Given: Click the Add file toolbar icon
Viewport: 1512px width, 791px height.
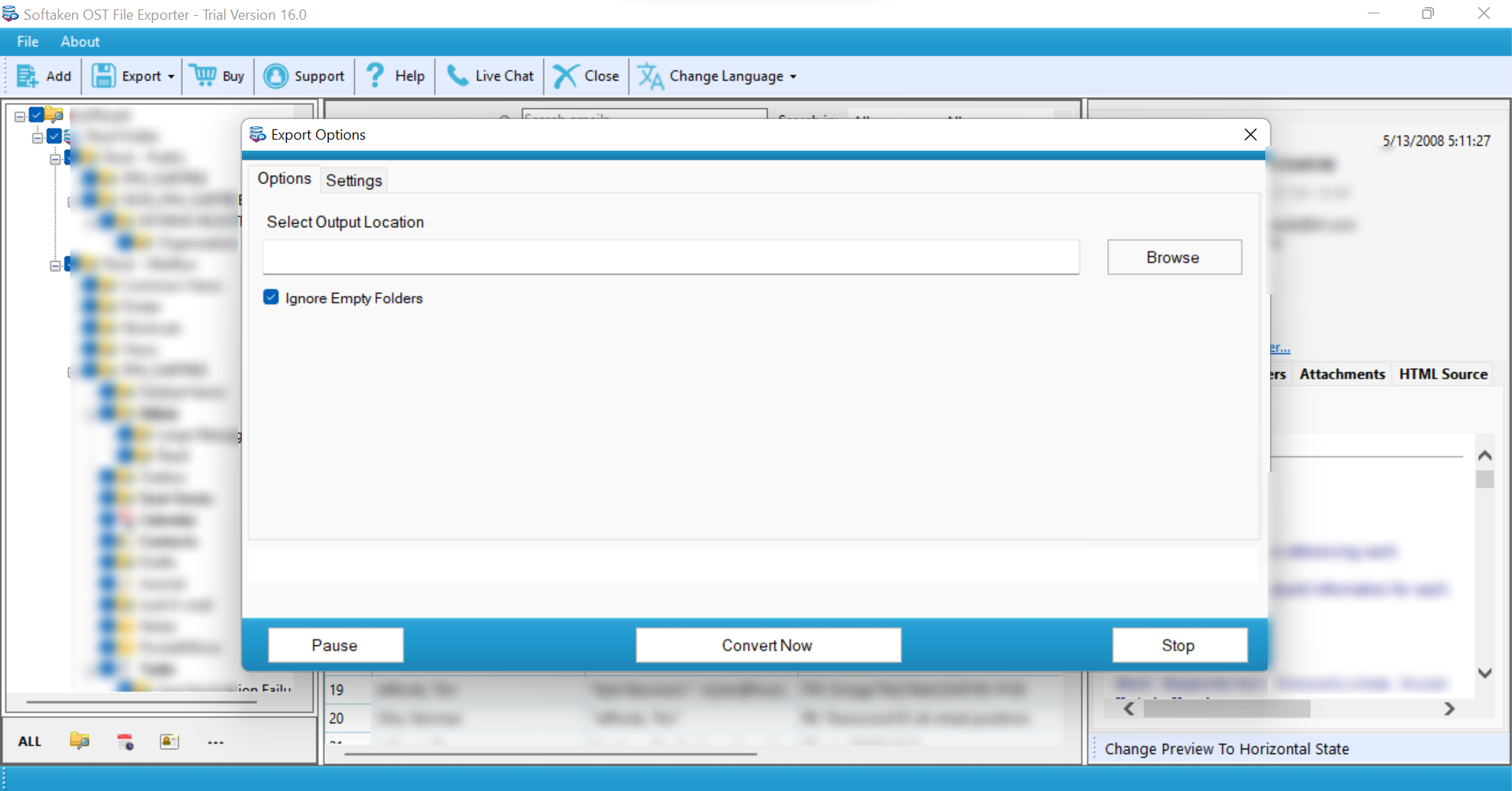Looking at the screenshot, I should point(28,76).
